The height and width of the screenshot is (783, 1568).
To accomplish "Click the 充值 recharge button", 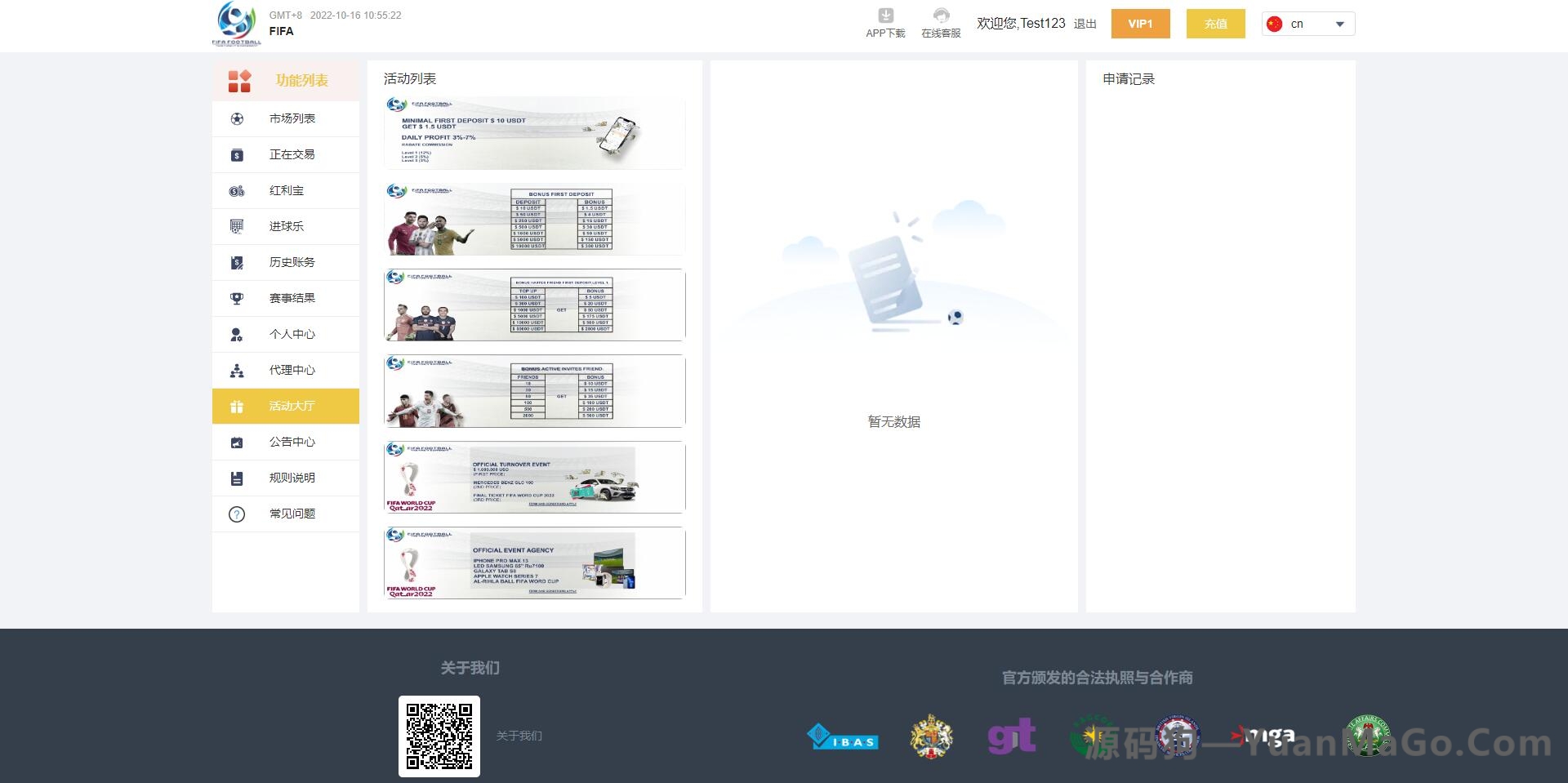I will pyautogui.click(x=1215, y=24).
